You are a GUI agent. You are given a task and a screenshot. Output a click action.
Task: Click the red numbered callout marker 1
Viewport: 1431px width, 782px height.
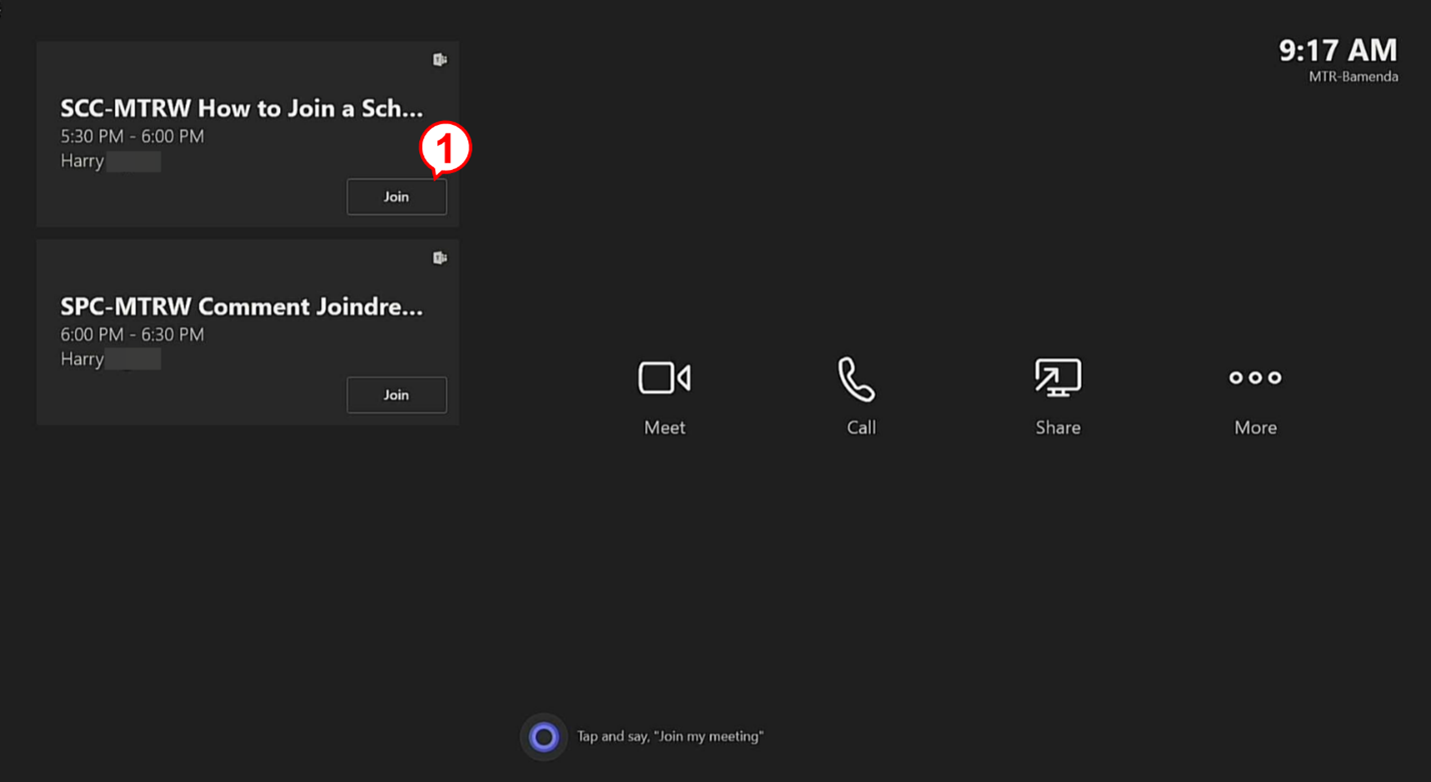445,149
